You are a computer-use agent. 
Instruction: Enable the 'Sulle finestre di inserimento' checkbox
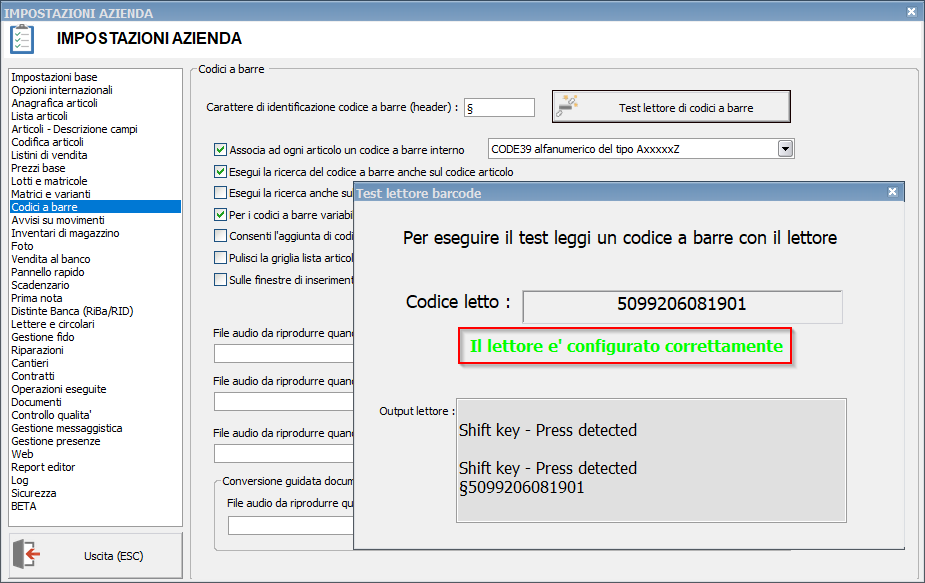221,280
